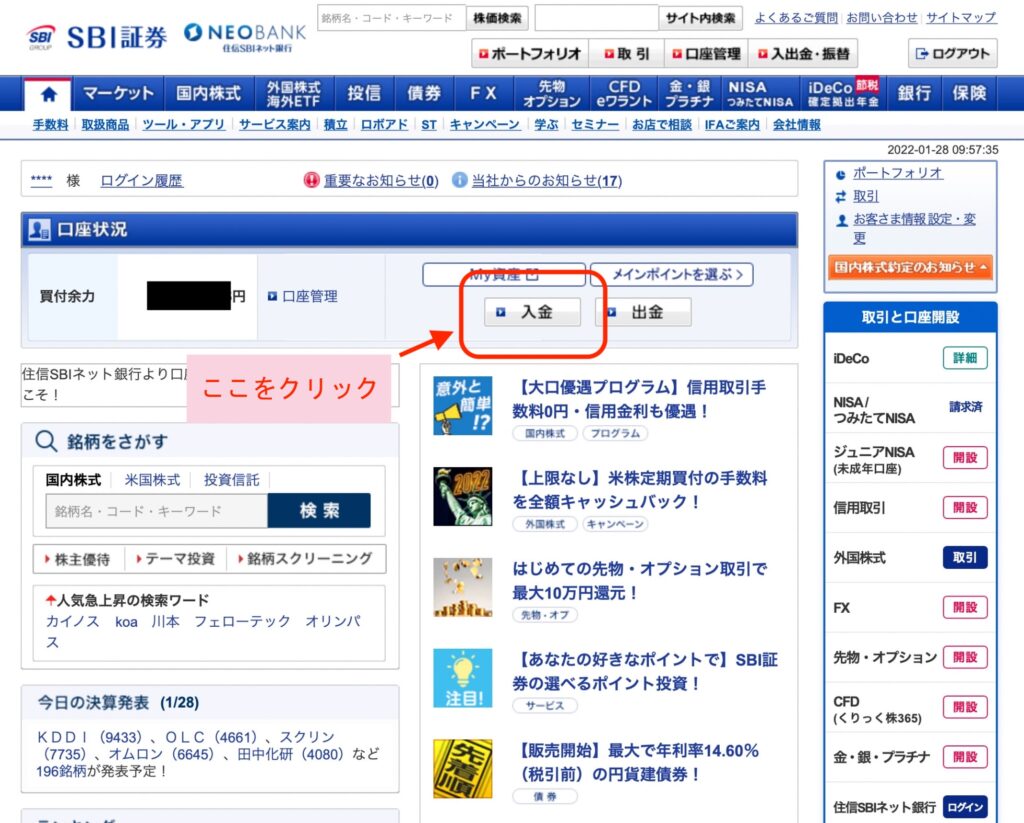
Task: Select the 米国株式 search tab
Action: pyautogui.click(x=152, y=480)
